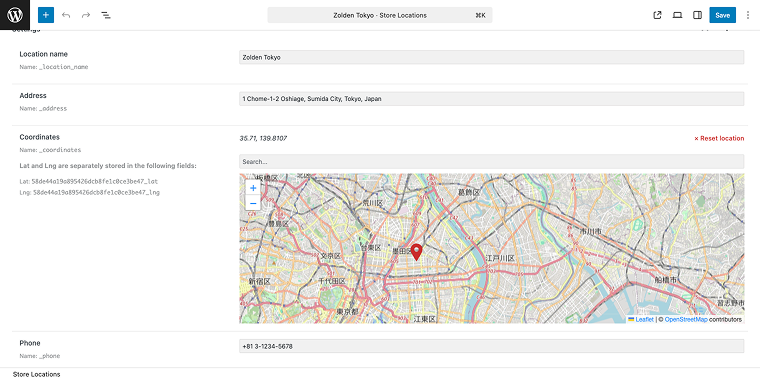Open command palette for Zolden Tokyo title
Image resolution: width=760 pixels, height=380 pixels.
(380, 15)
